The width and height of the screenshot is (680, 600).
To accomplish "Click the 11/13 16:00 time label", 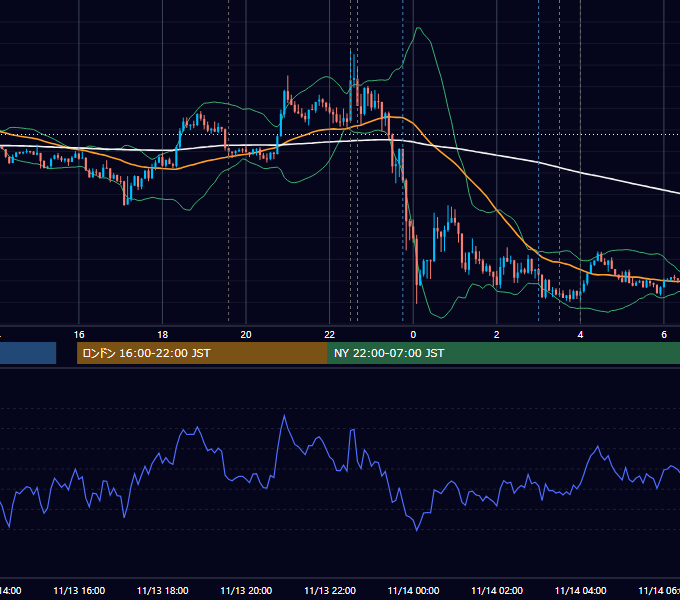I will [x=79, y=590].
